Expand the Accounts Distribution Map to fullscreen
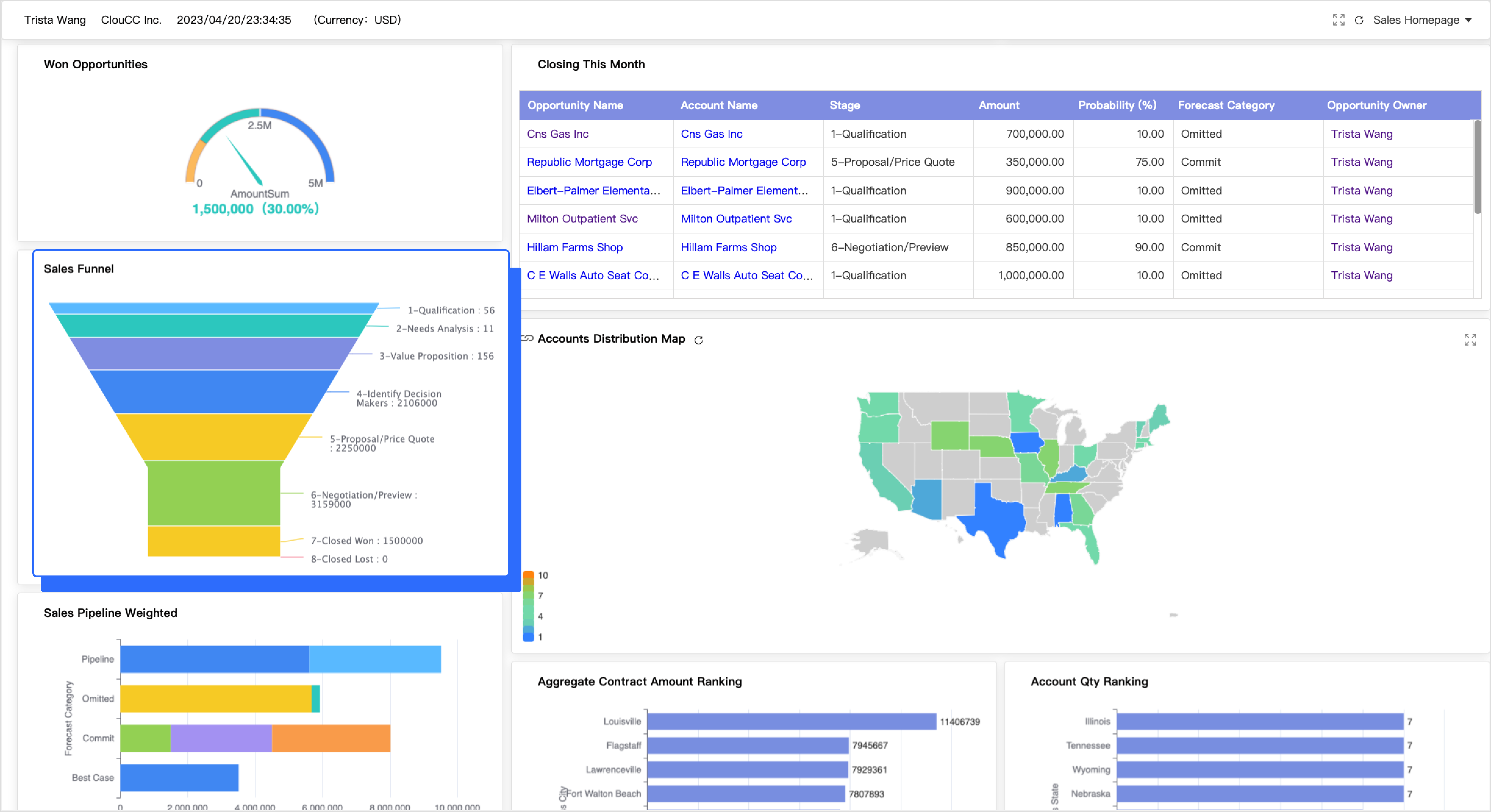This screenshot has width=1491, height=812. (1470, 340)
